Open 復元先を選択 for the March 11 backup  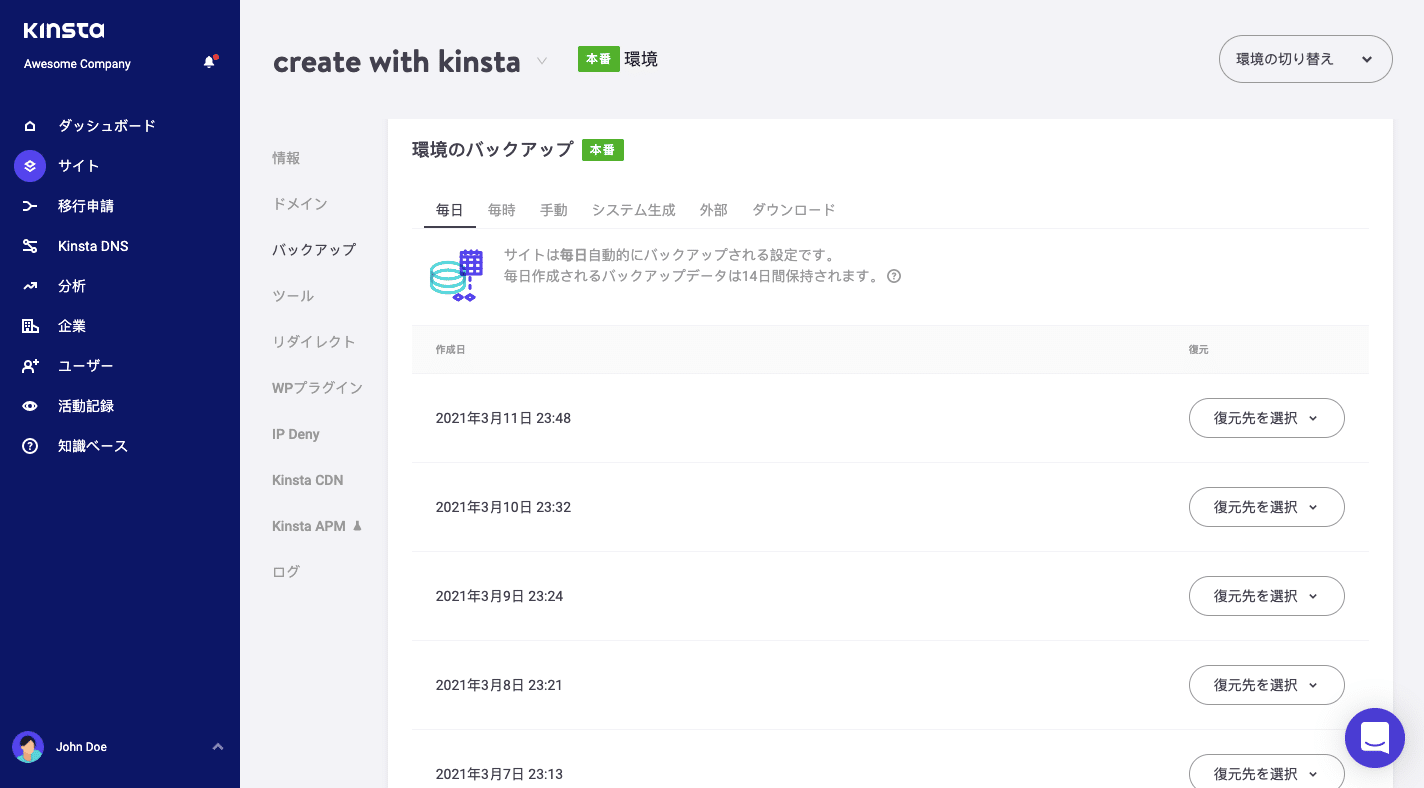[1266, 418]
